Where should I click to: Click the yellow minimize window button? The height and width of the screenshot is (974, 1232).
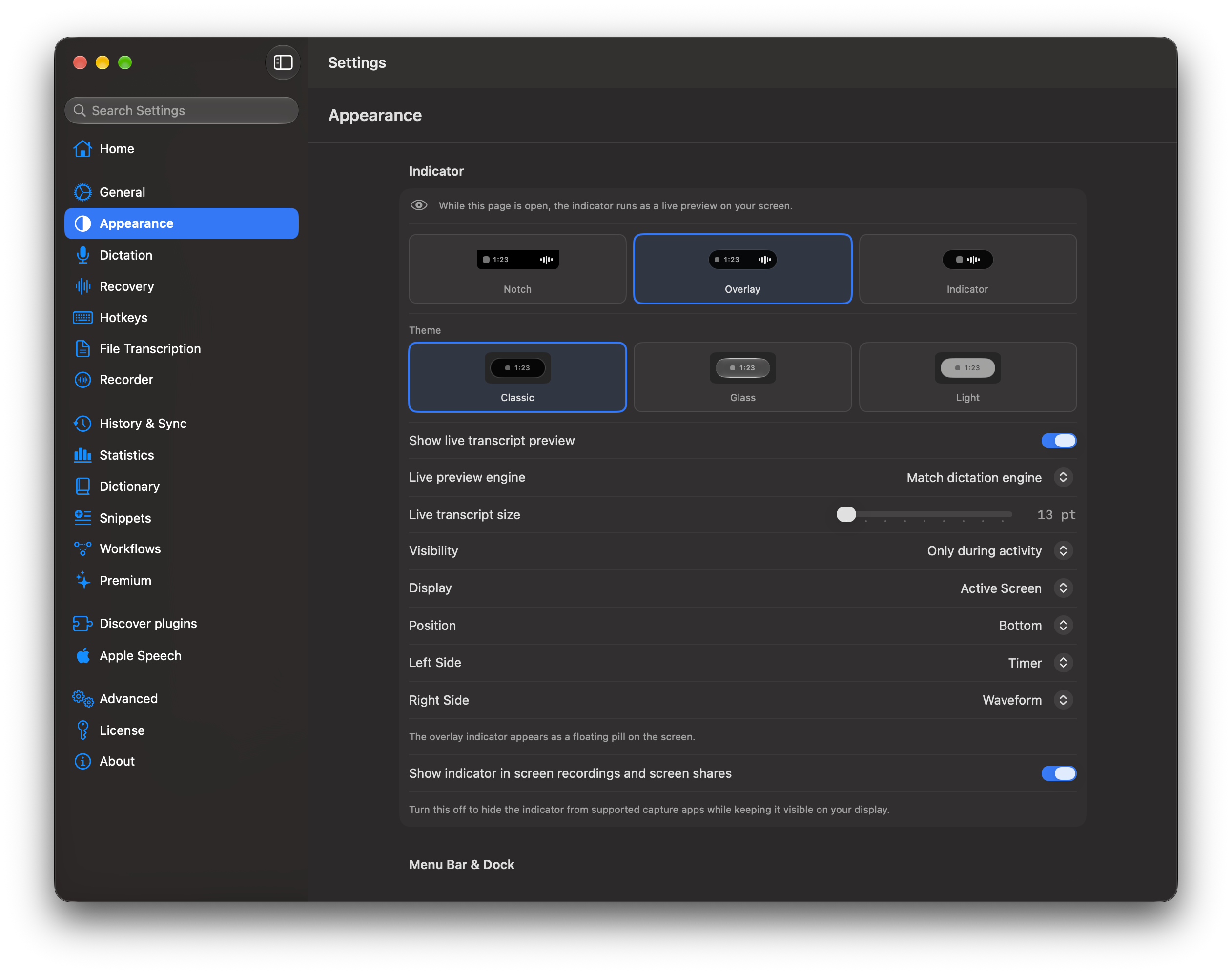click(103, 62)
